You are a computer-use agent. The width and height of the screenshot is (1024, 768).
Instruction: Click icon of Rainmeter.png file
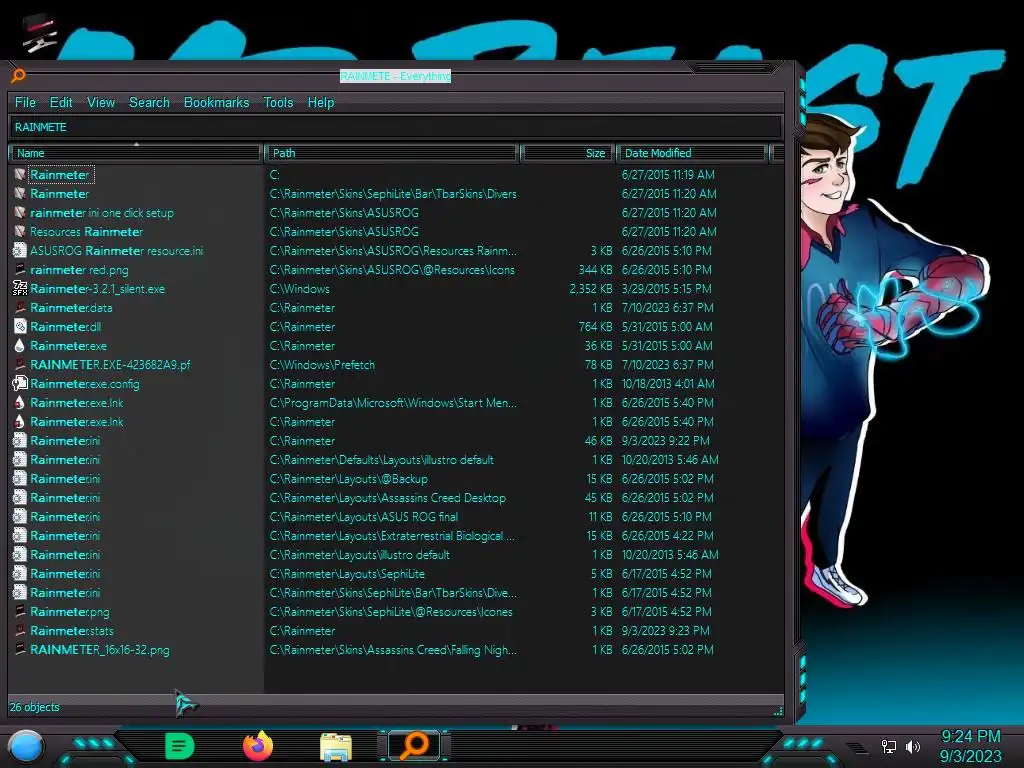click(20, 611)
